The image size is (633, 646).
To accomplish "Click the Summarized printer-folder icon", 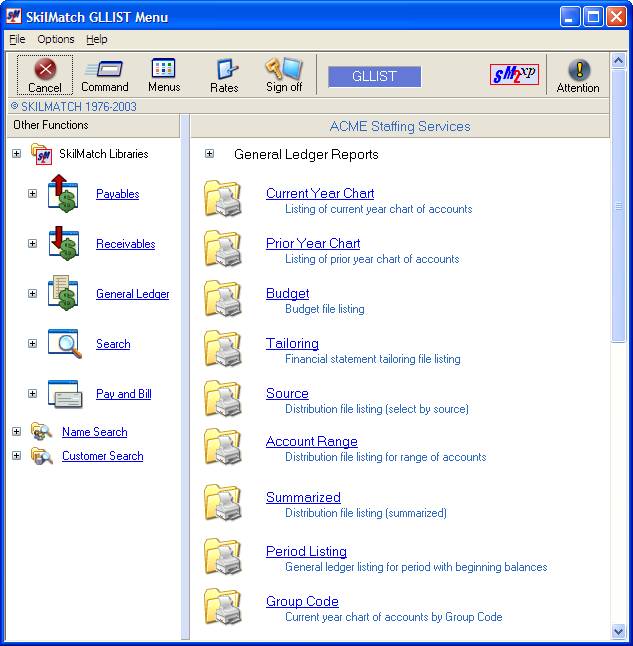I will coord(223,503).
